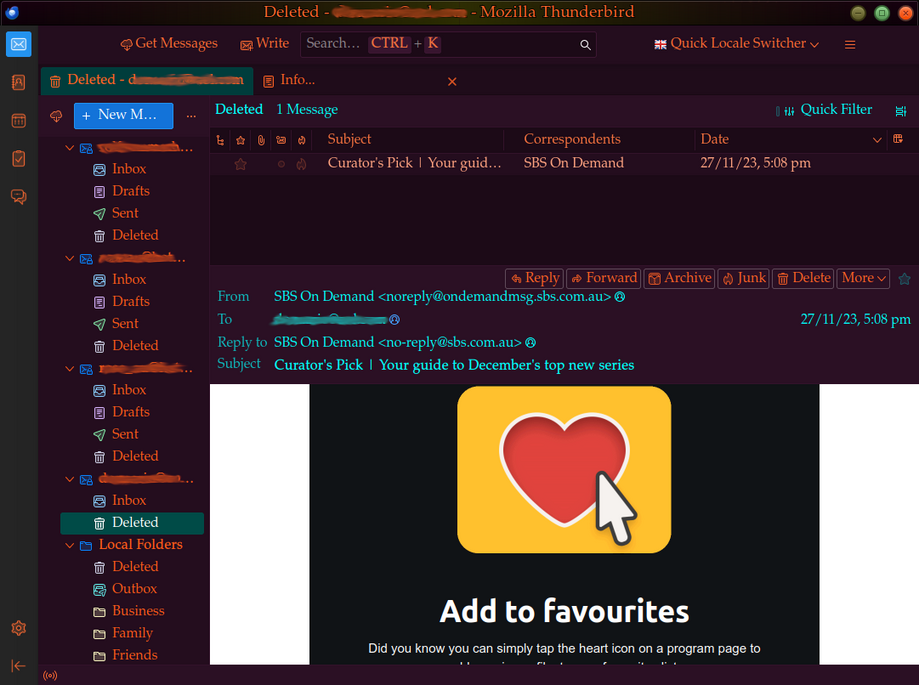
Task: Click the recipient contact icon
Action: [394, 319]
